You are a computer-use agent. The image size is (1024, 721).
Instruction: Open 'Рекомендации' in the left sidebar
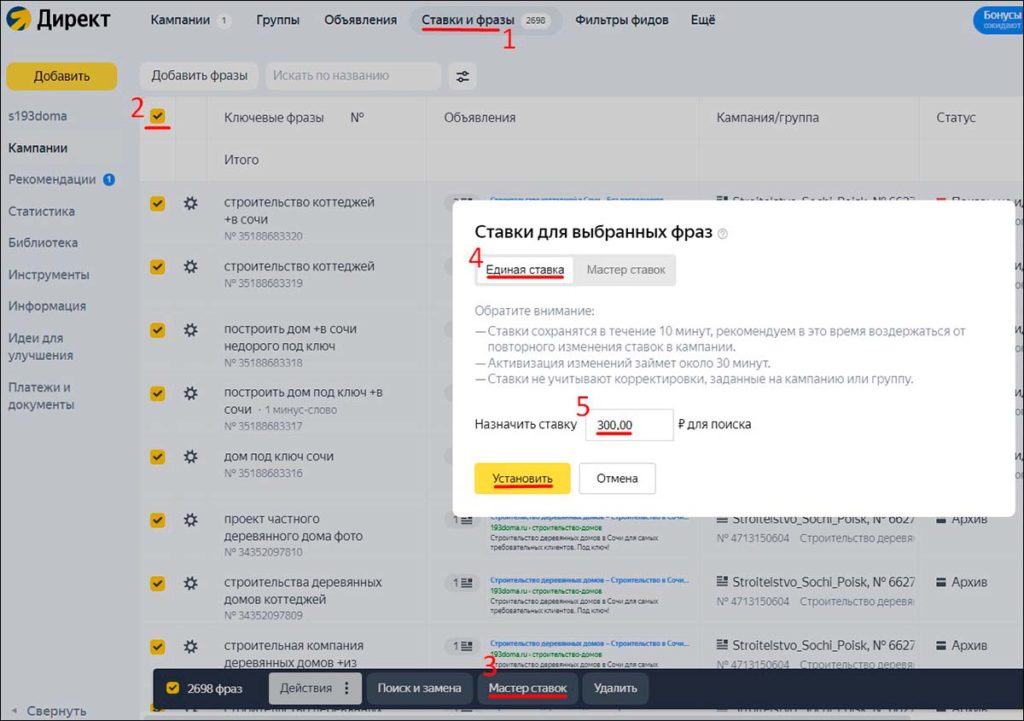point(52,180)
